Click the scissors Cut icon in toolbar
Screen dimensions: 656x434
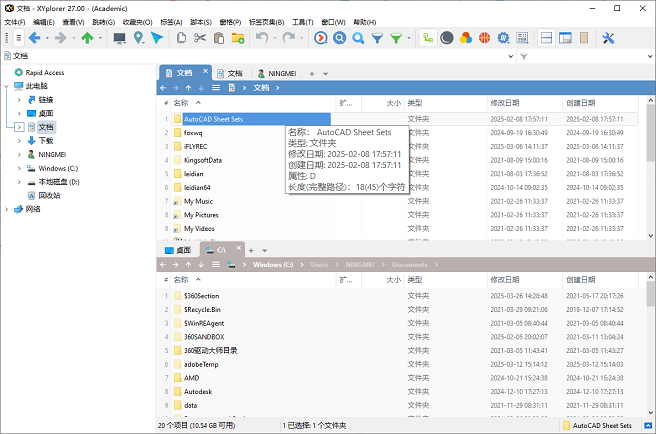click(x=200, y=38)
